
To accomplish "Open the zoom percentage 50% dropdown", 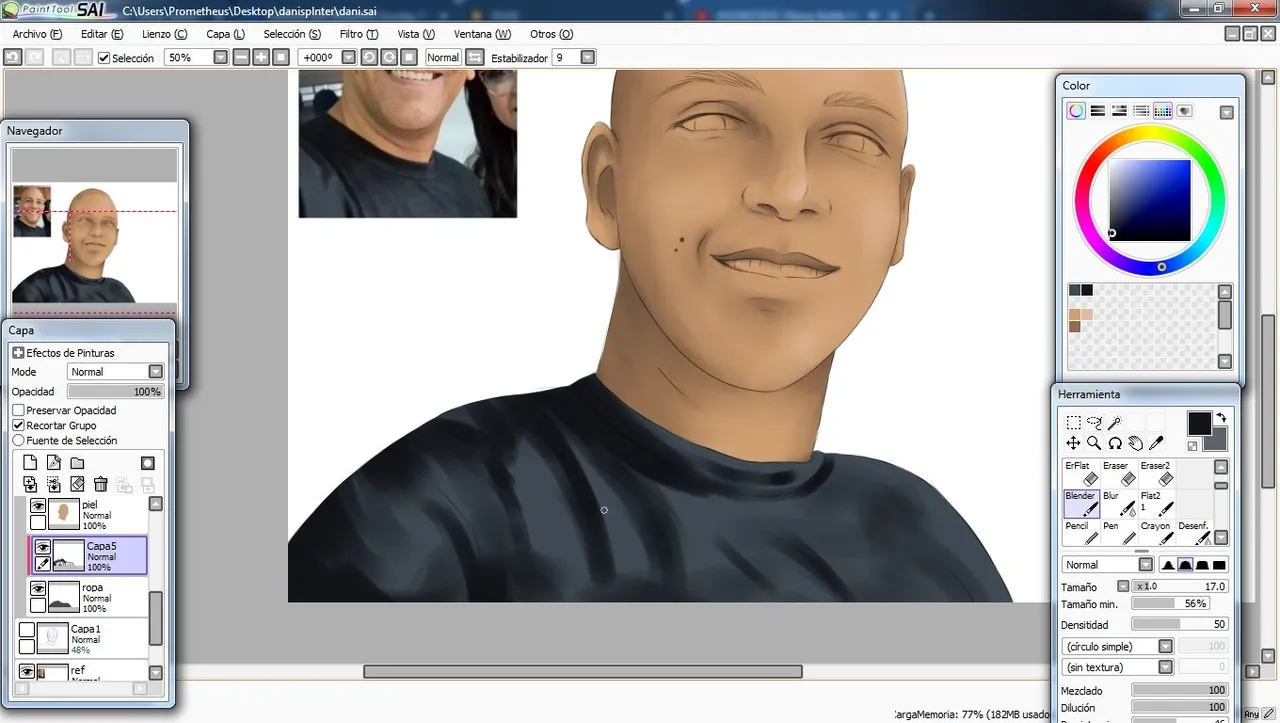I will pos(221,58).
